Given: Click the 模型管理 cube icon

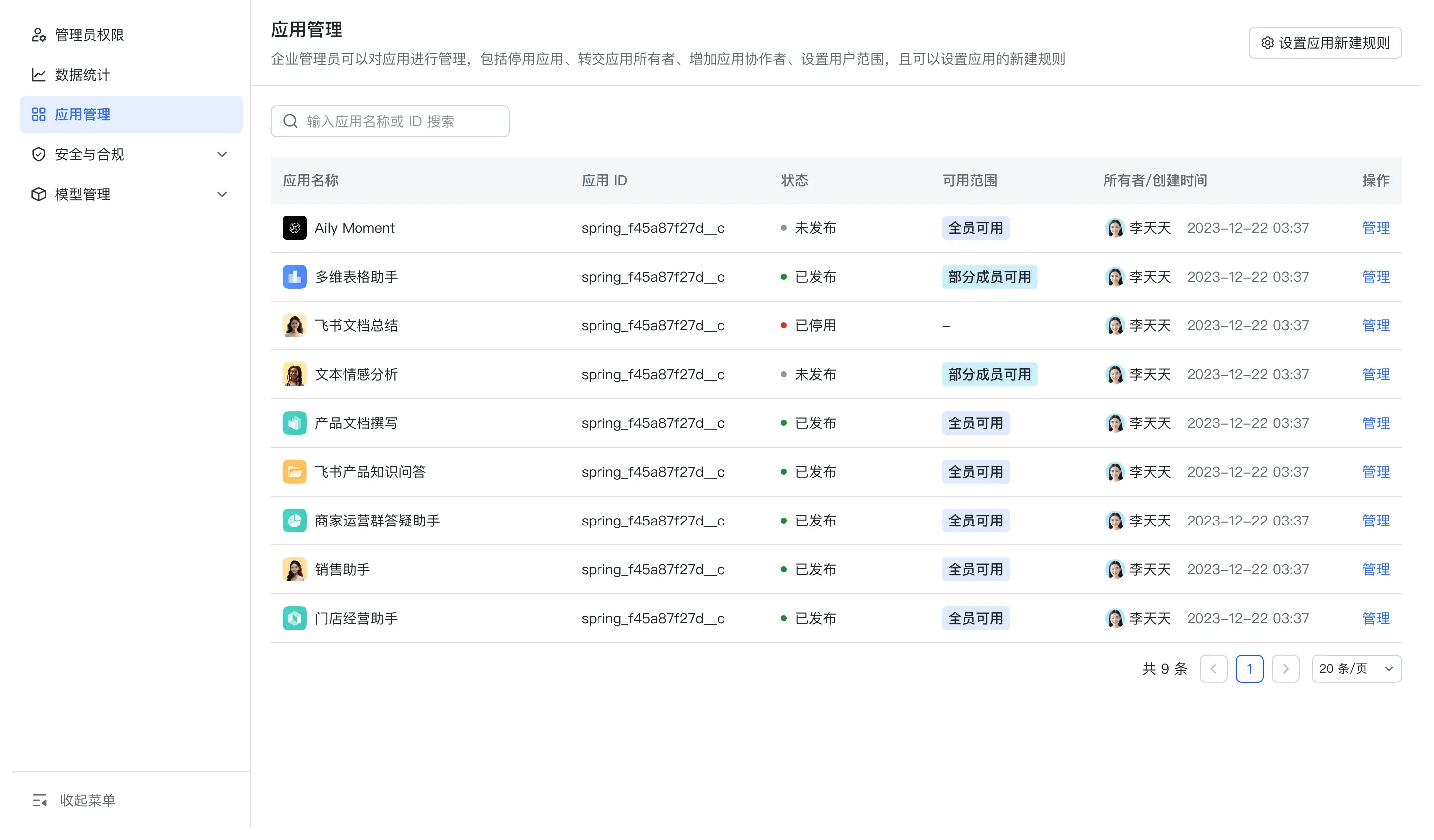Looking at the screenshot, I should [39, 197].
